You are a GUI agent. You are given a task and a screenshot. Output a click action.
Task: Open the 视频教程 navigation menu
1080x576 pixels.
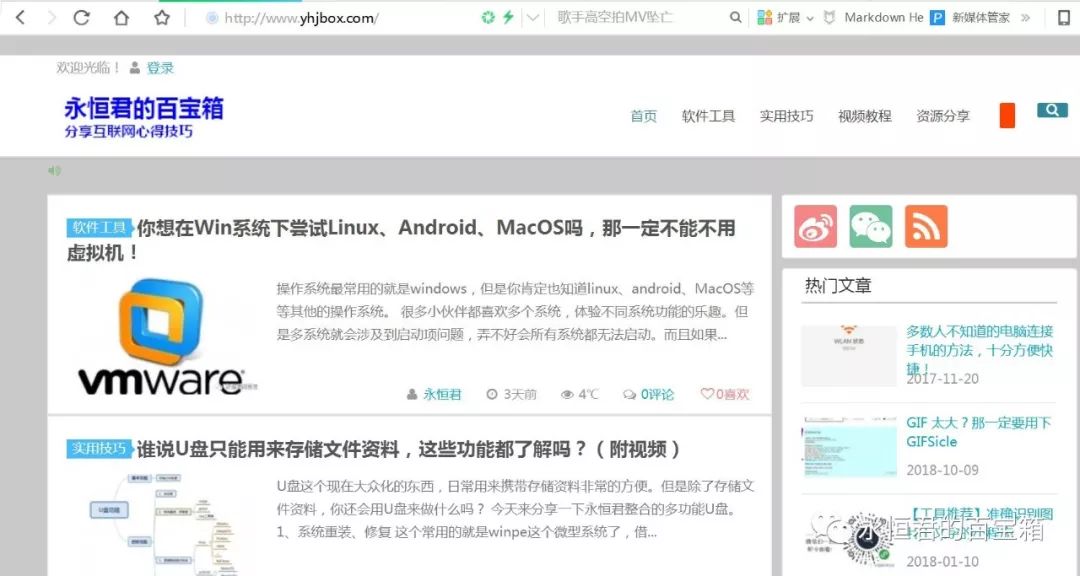point(864,116)
